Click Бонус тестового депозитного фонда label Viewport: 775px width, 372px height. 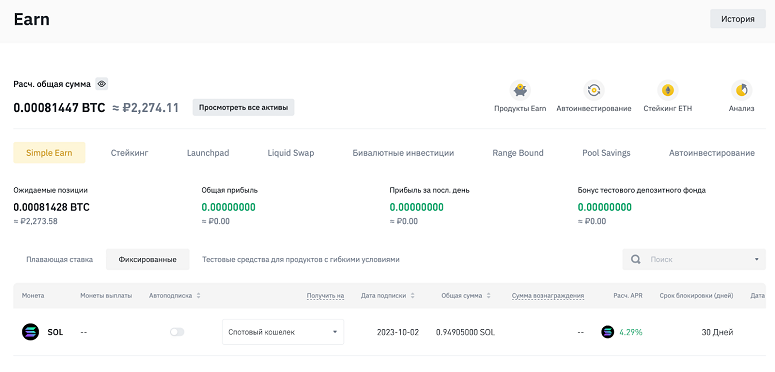click(642, 190)
